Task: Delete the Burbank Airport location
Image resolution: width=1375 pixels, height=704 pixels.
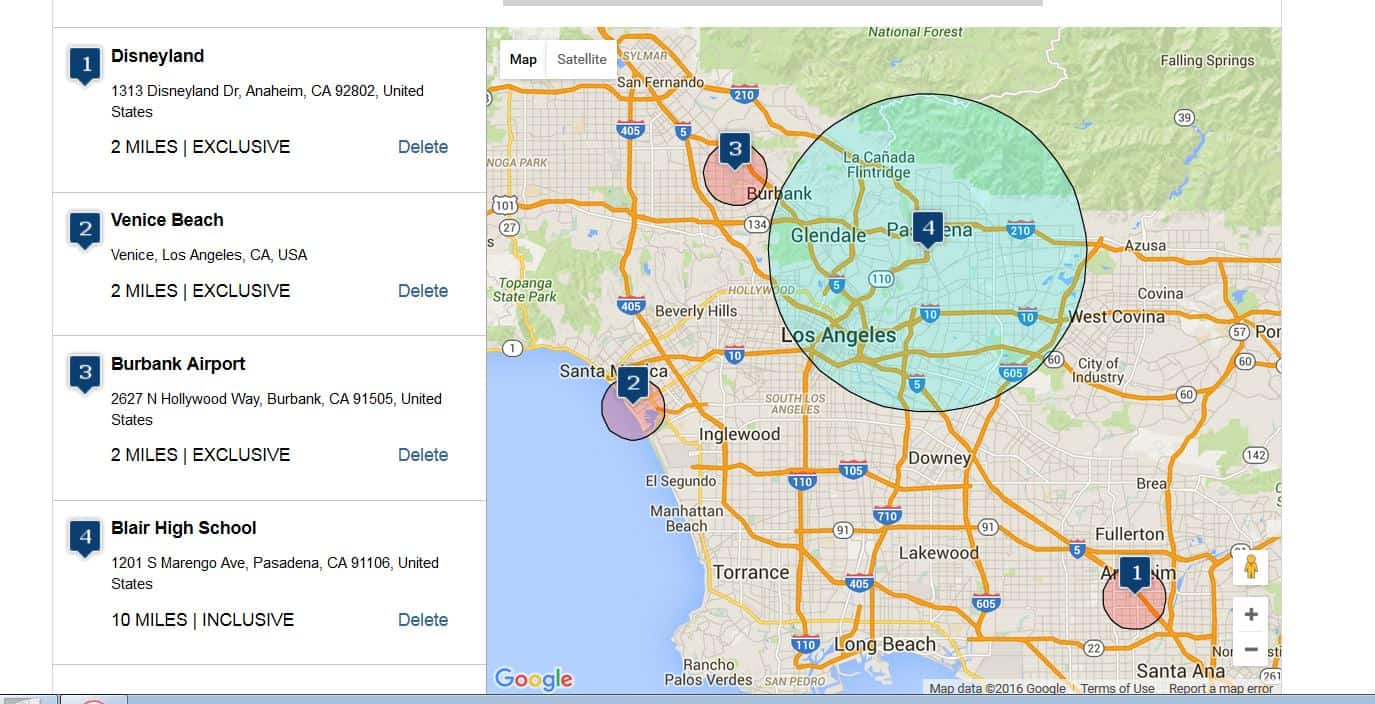Action: click(x=423, y=455)
